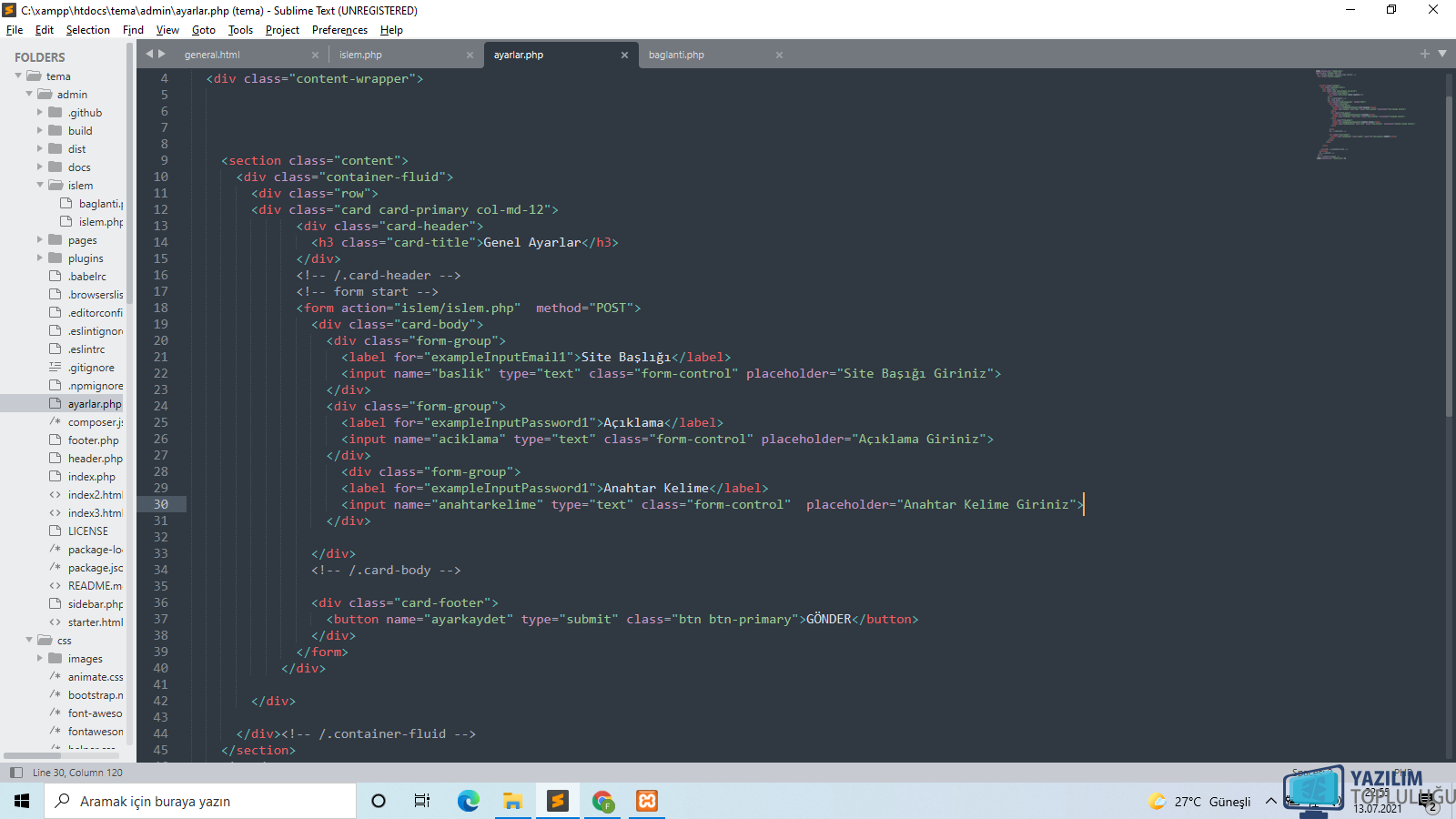Open the tab list dropdown arrow
The image size is (1456, 819).
click(x=1442, y=54)
